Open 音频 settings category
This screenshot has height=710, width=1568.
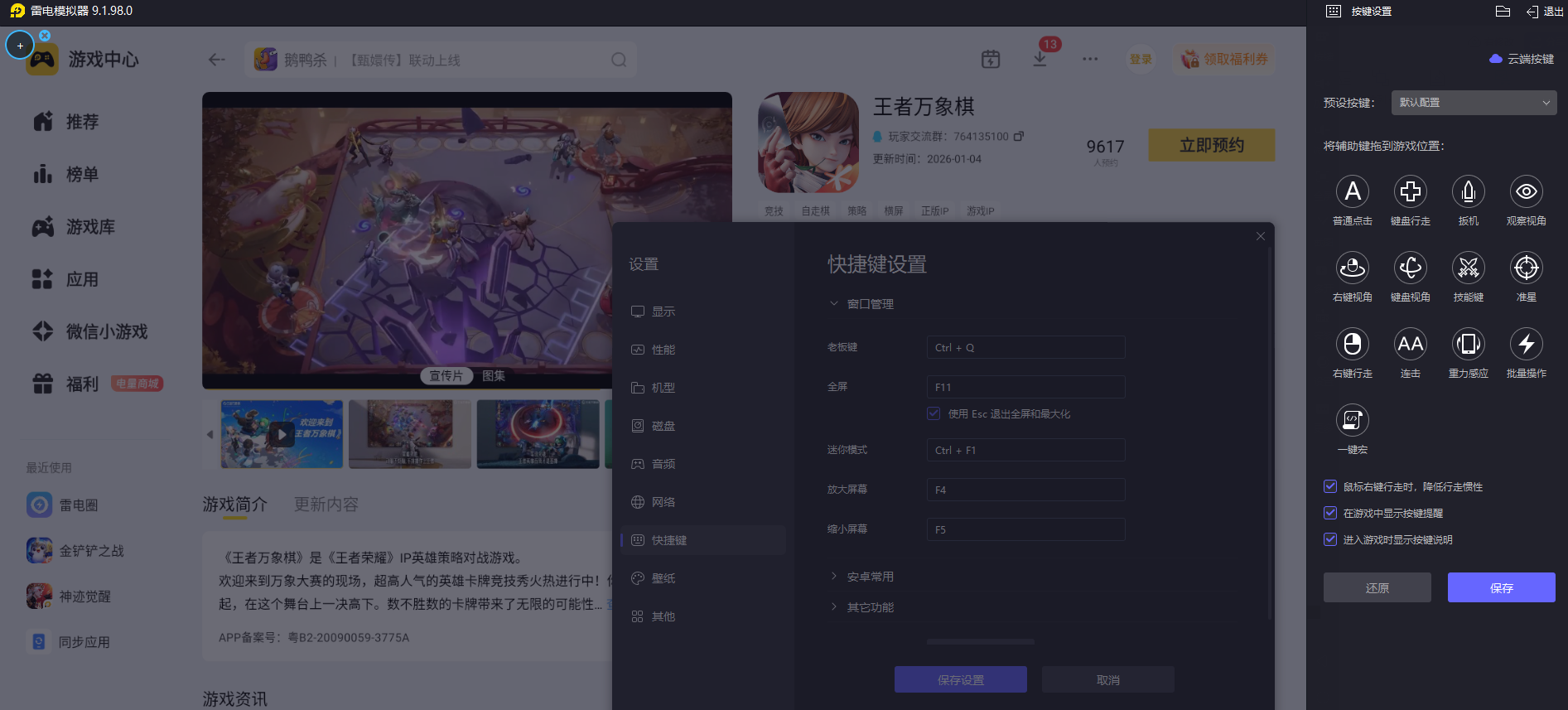click(x=703, y=464)
